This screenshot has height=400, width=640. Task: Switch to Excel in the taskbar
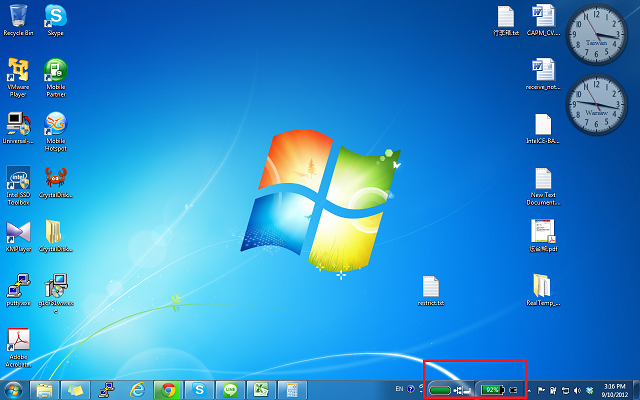[261, 390]
